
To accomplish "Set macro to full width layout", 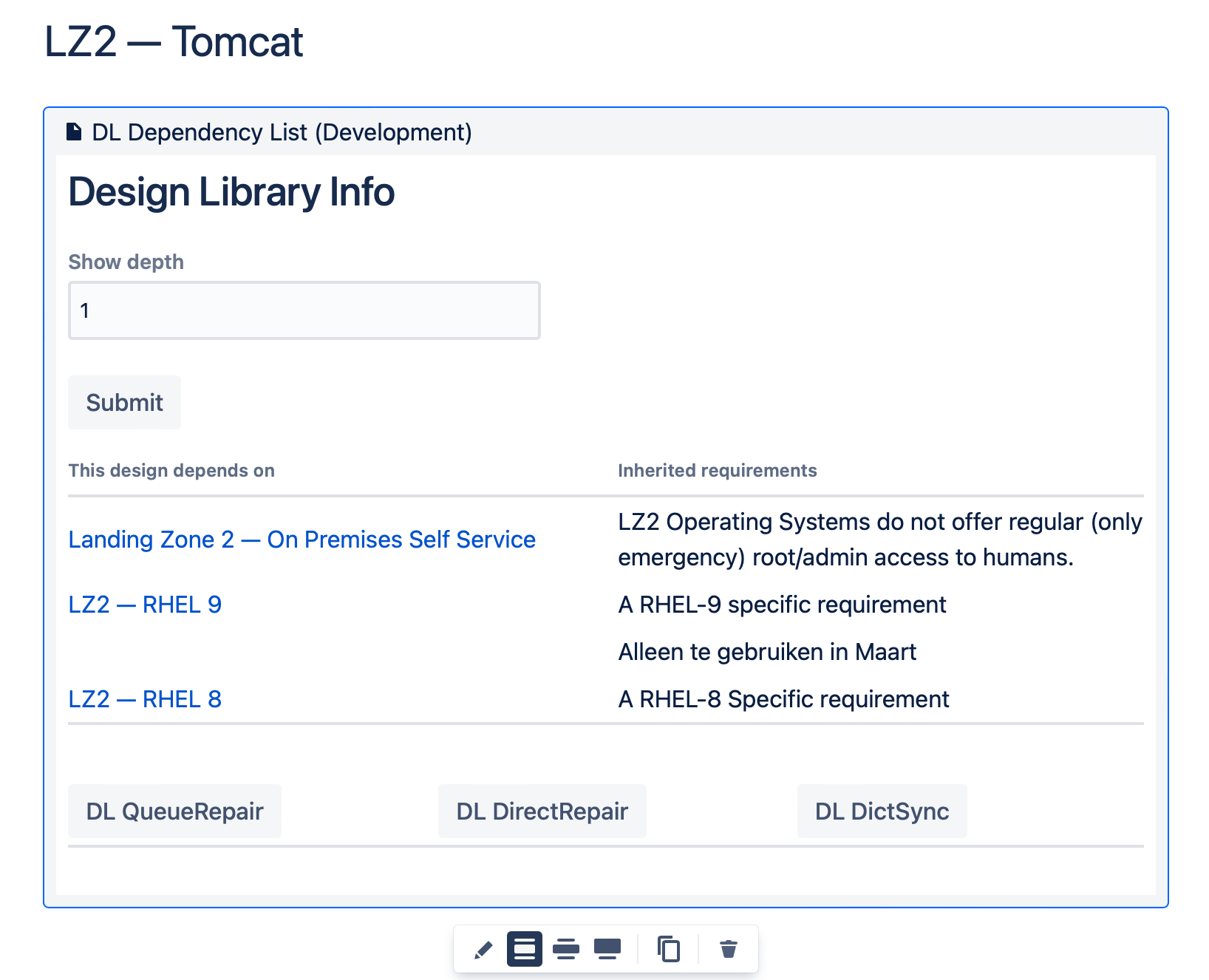I will [607, 950].
